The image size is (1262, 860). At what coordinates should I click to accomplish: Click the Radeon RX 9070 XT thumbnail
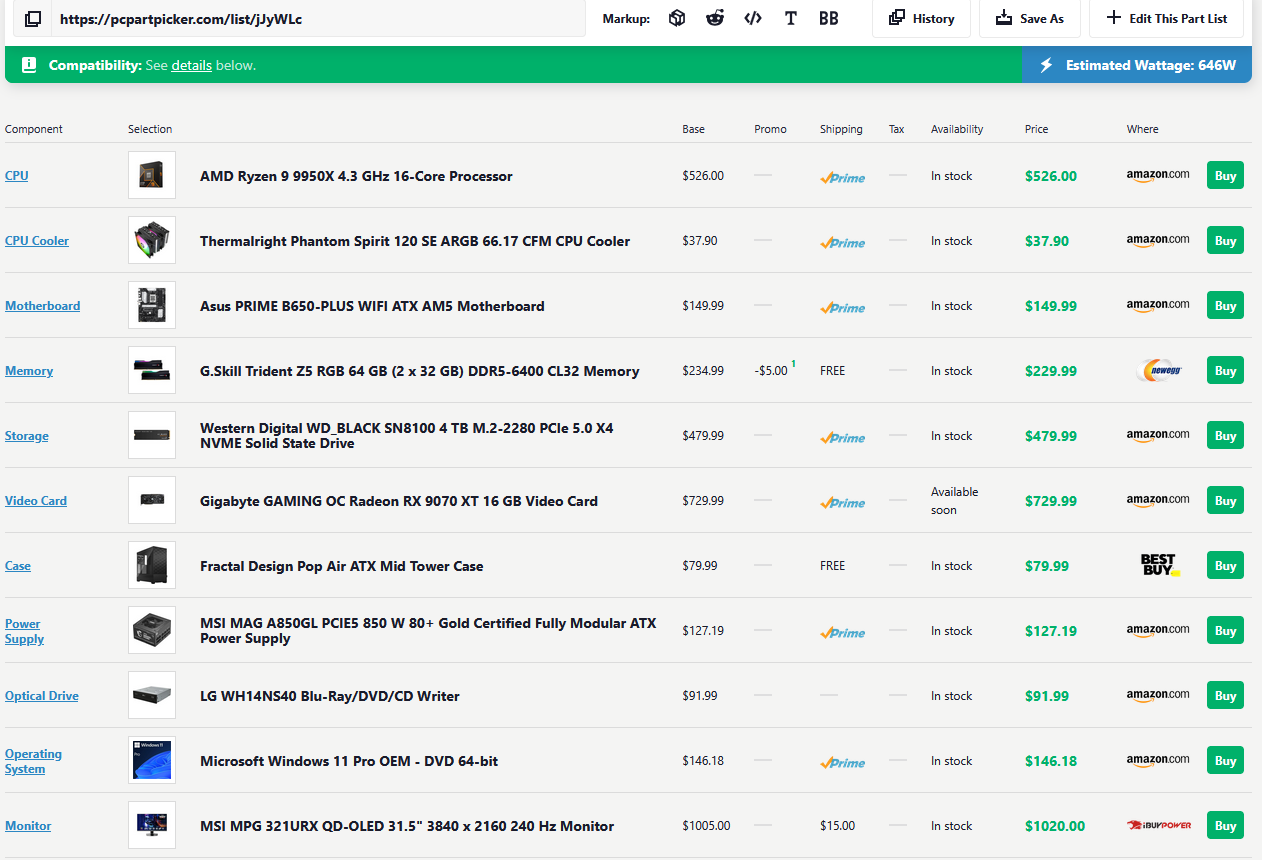tap(152, 500)
